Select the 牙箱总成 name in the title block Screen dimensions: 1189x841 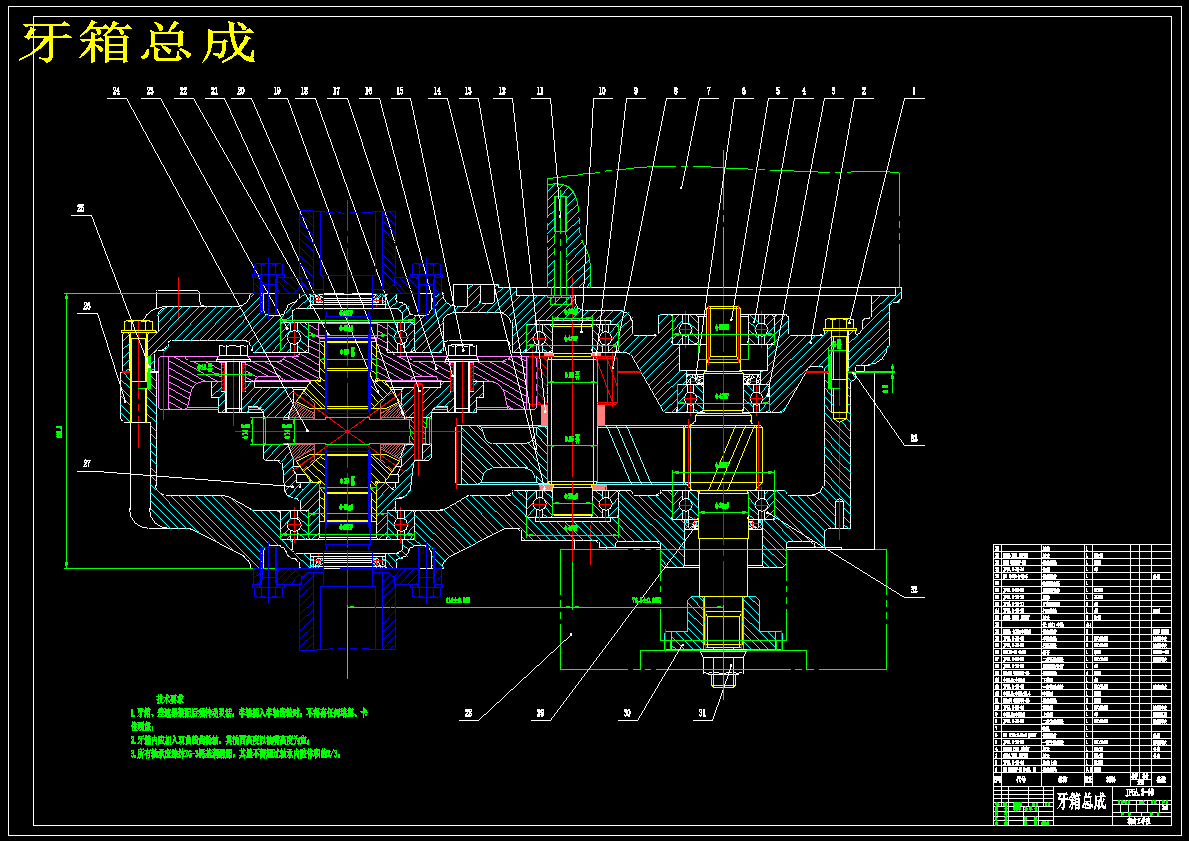point(1081,800)
